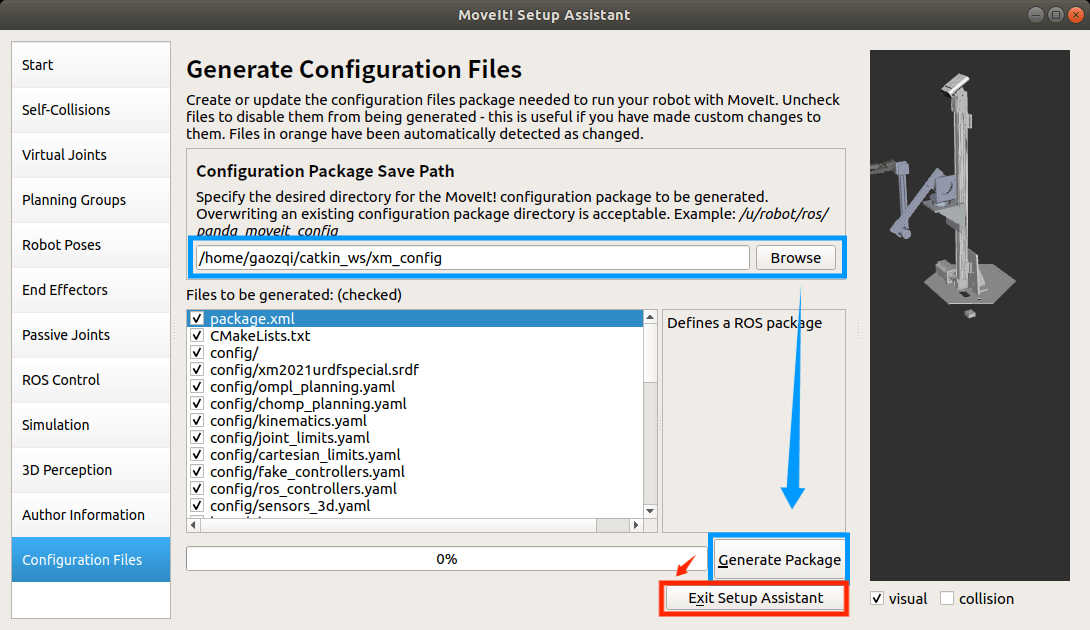Browse for configuration package save path

click(795, 258)
